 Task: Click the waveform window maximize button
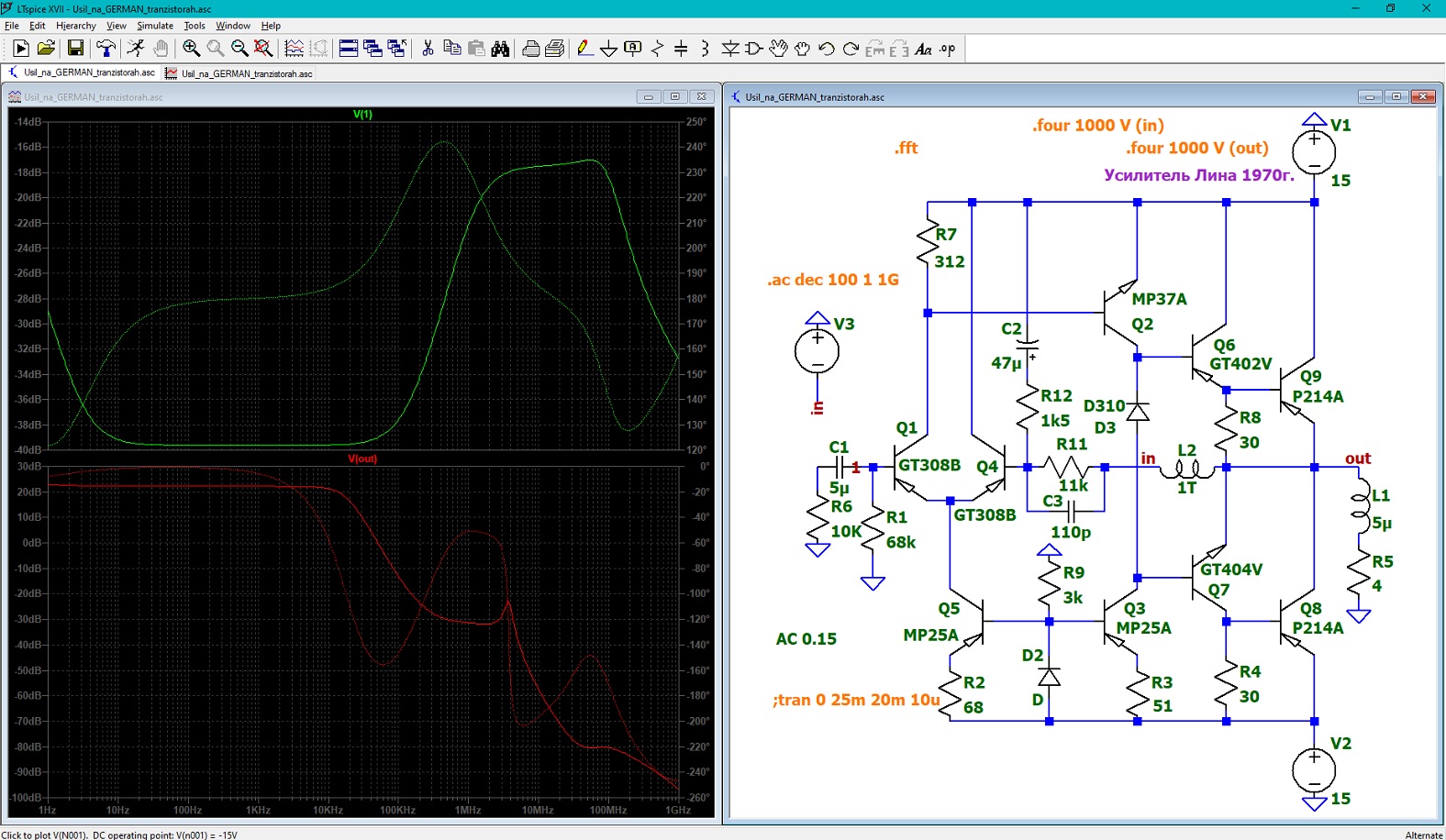point(675,96)
